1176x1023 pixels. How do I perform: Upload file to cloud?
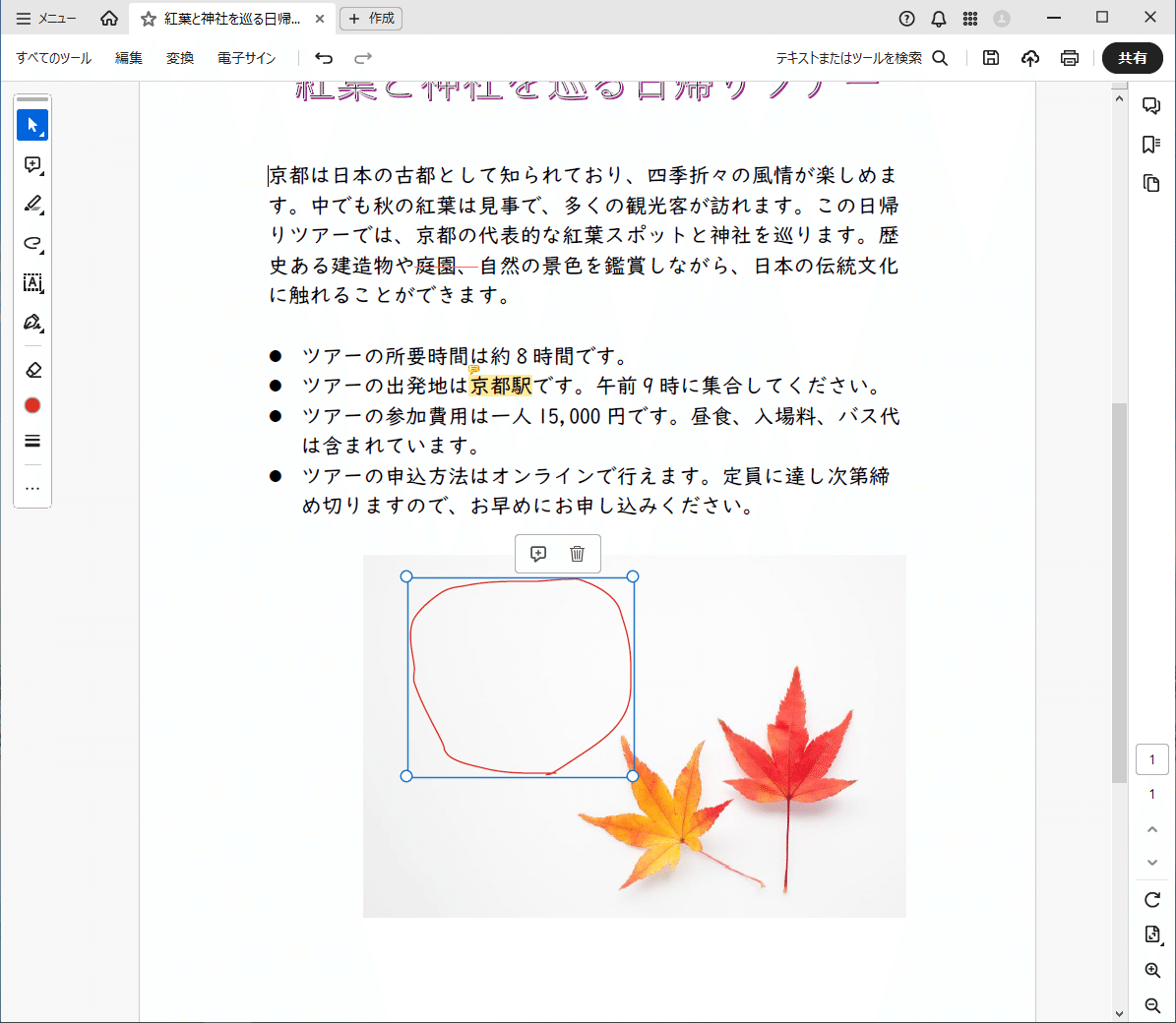[x=1030, y=58]
